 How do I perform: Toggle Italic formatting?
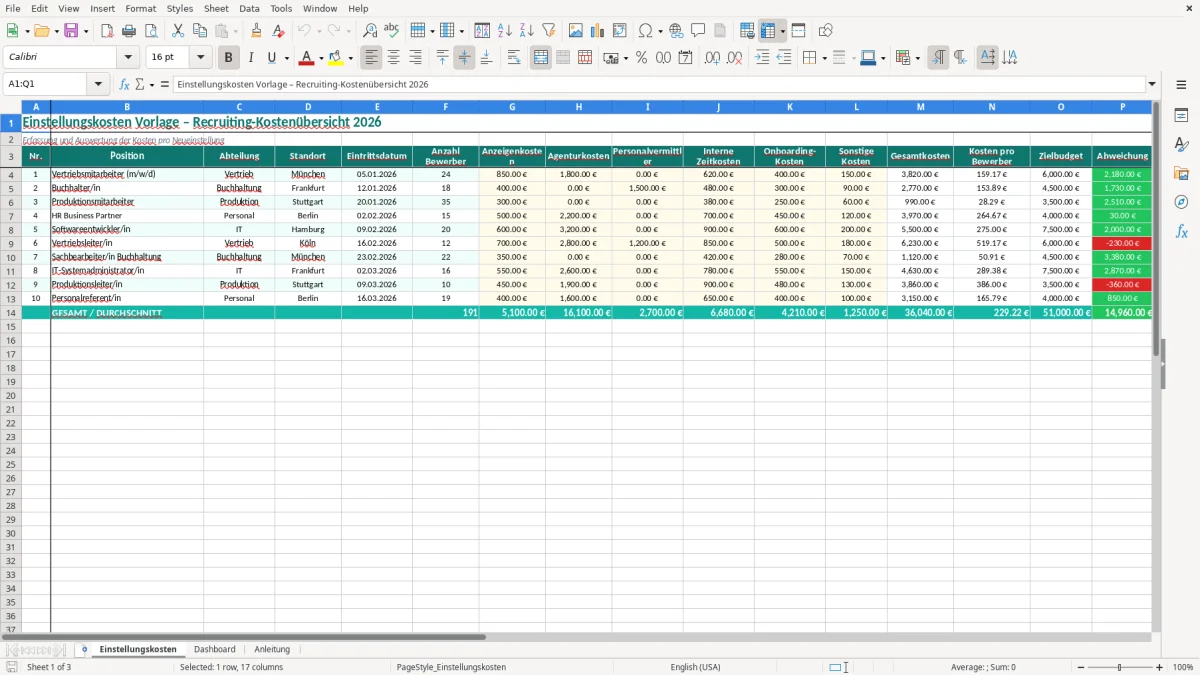(x=251, y=58)
